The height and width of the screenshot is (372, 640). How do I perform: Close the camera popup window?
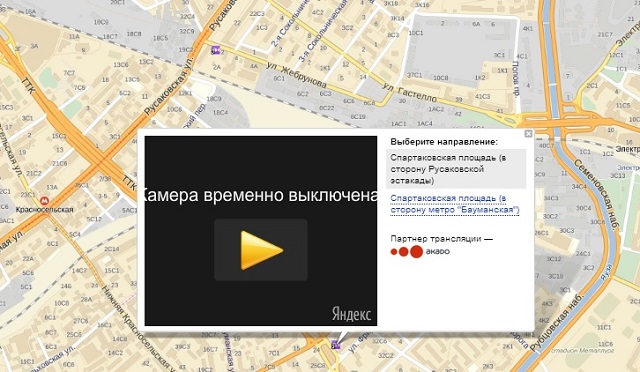[528, 134]
